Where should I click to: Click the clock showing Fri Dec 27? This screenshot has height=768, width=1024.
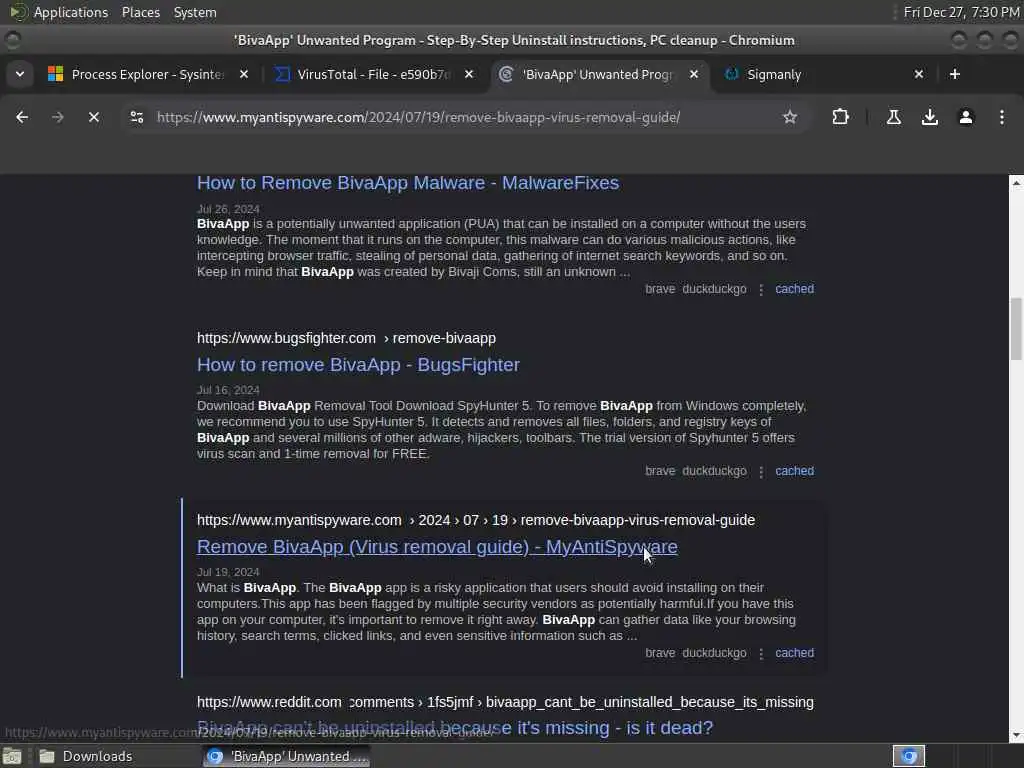[961, 12]
